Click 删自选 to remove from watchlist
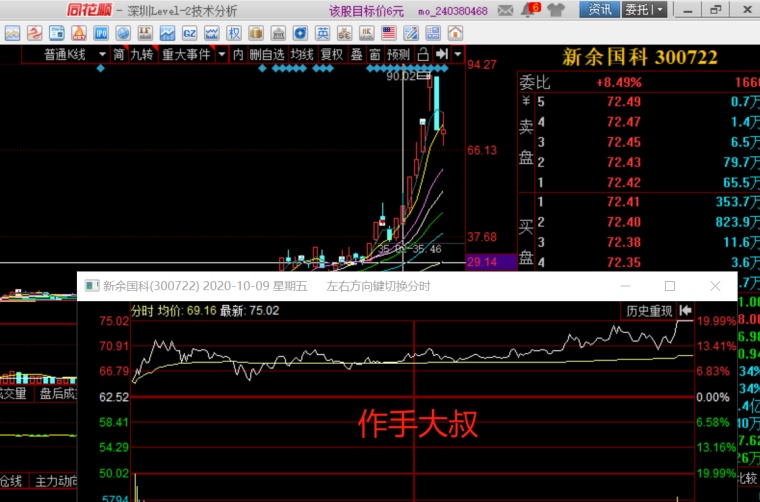Screen dimensions: 760x502 coord(267,54)
